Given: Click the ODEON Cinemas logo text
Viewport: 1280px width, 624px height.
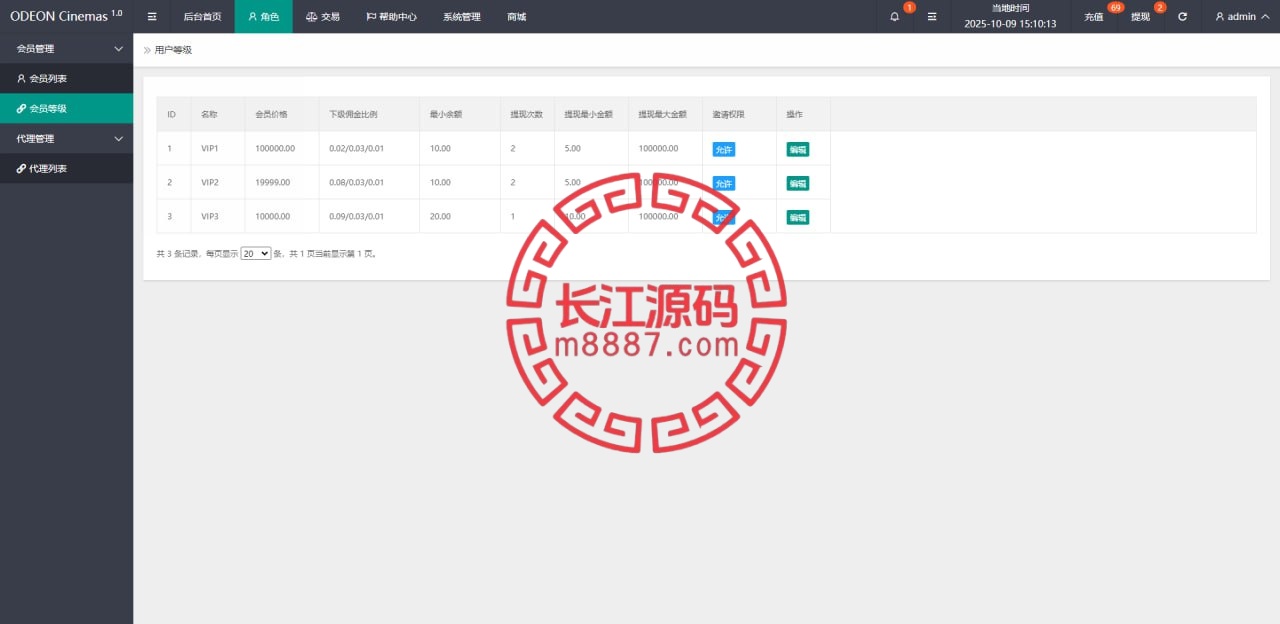Looking at the screenshot, I should pyautogui.click(x=66, y=16).
